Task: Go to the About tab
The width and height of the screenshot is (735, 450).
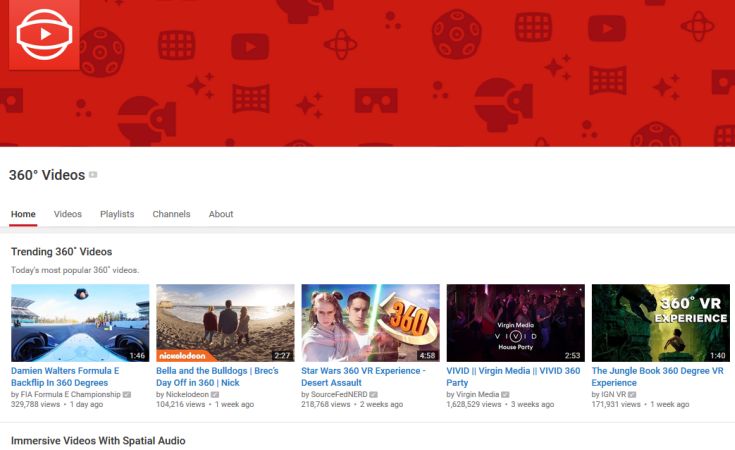Action: 221,214
